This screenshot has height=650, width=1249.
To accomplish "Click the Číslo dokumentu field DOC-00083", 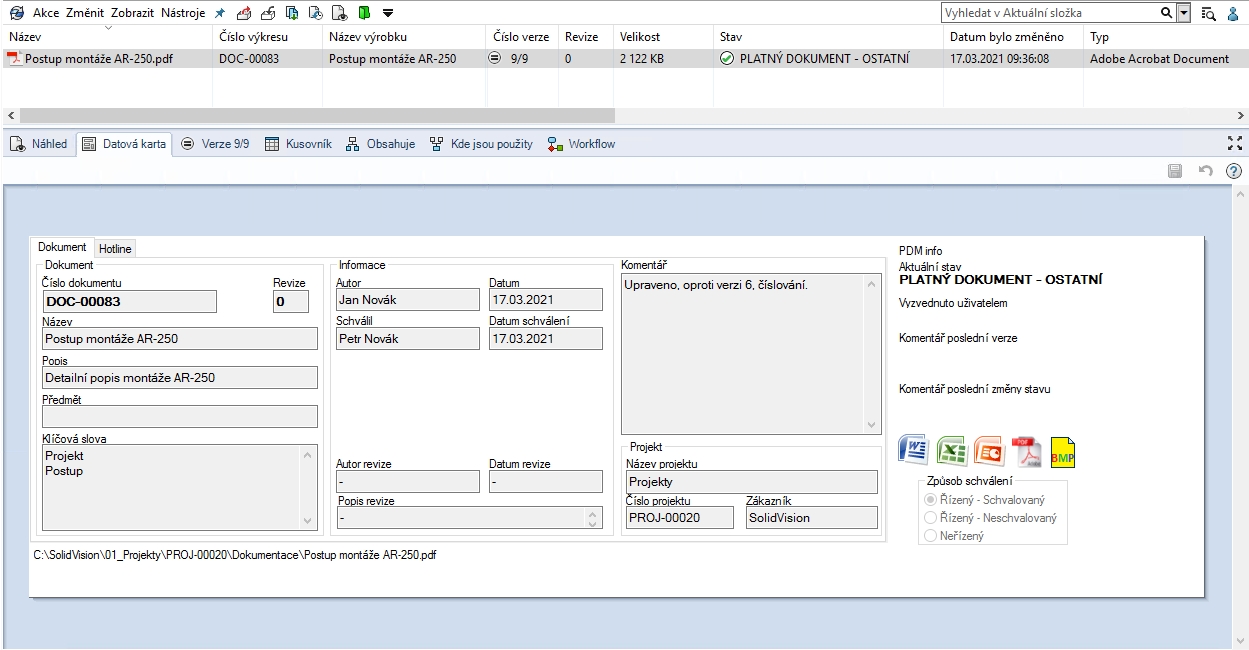I will coord(129,301).
